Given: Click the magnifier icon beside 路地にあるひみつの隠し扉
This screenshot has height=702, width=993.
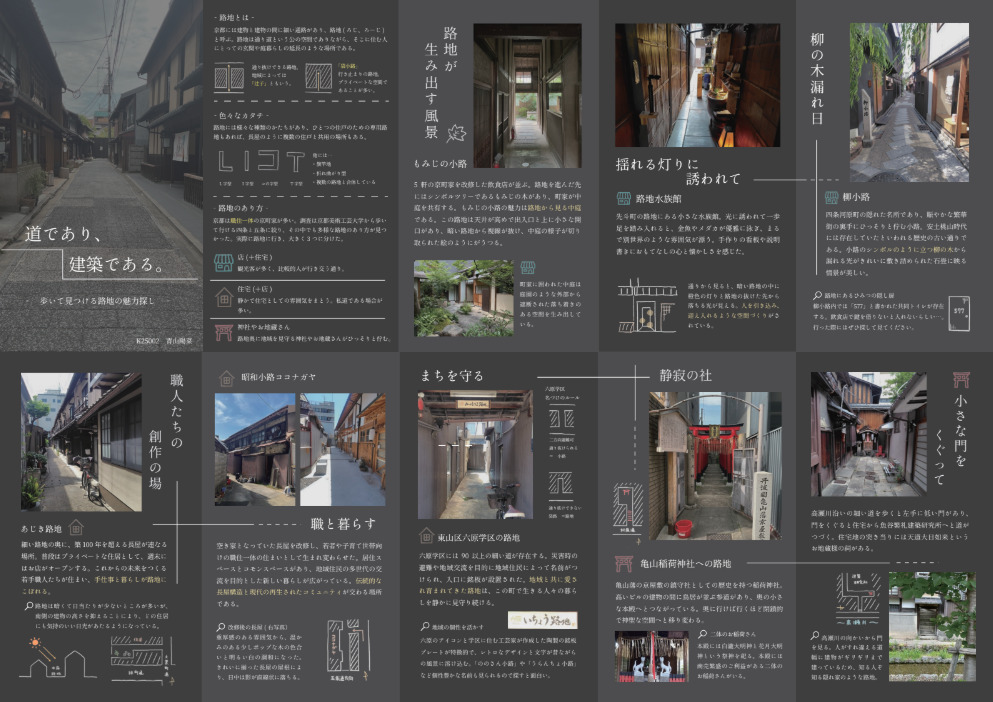Looking at the screenshot, I should [x=818, y=295].
